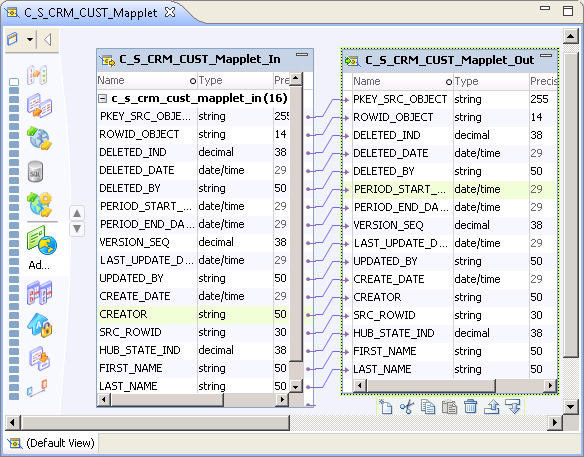Select the highlighted 'Ad...' palette tool
The image size is (584, 457).
41,248
